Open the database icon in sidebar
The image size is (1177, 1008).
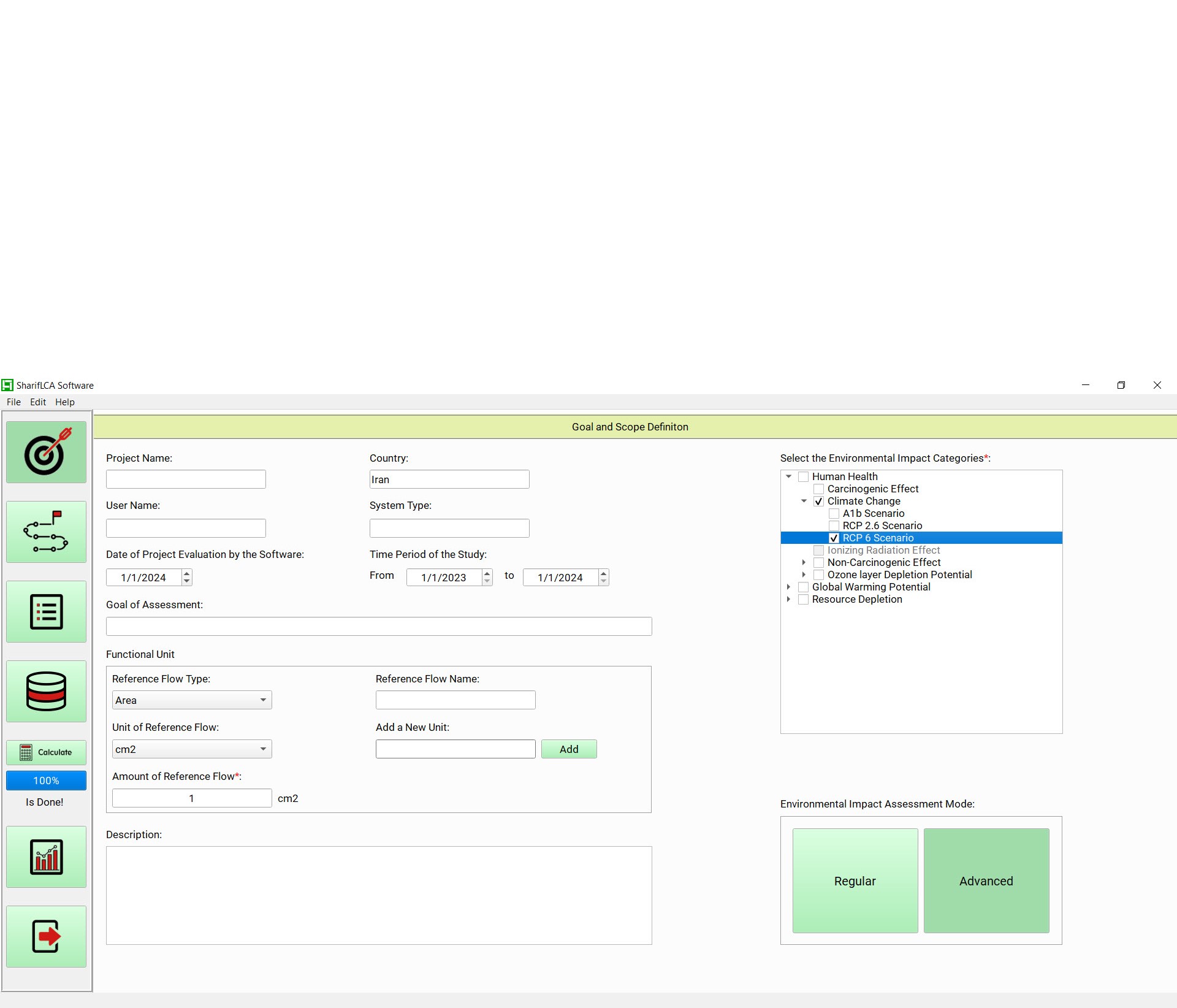coord(46,691)
